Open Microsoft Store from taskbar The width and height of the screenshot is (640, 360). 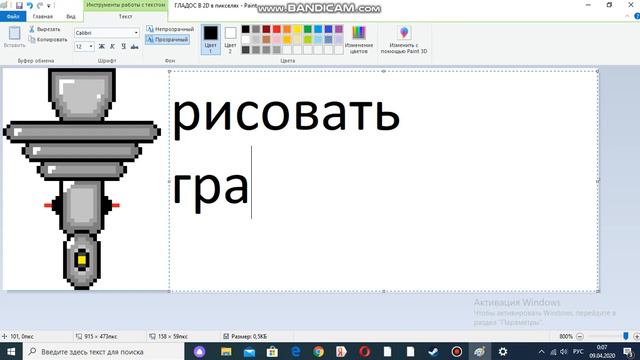[x=272, y=351]
